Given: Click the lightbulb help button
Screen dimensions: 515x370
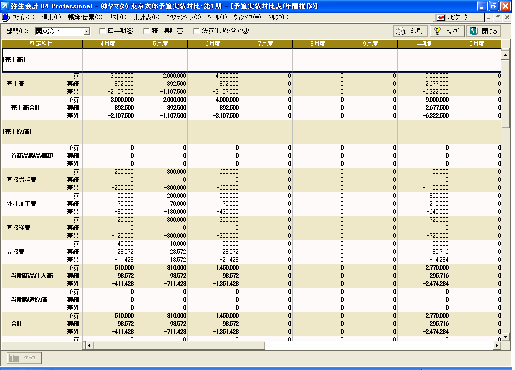Looking at the screenshot, I should pyautogui.click(x=447, y=31).
